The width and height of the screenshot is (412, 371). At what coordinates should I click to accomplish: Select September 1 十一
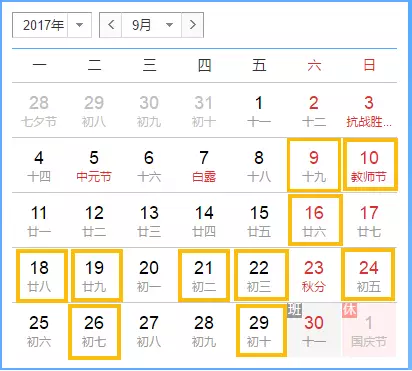[259, 110]
